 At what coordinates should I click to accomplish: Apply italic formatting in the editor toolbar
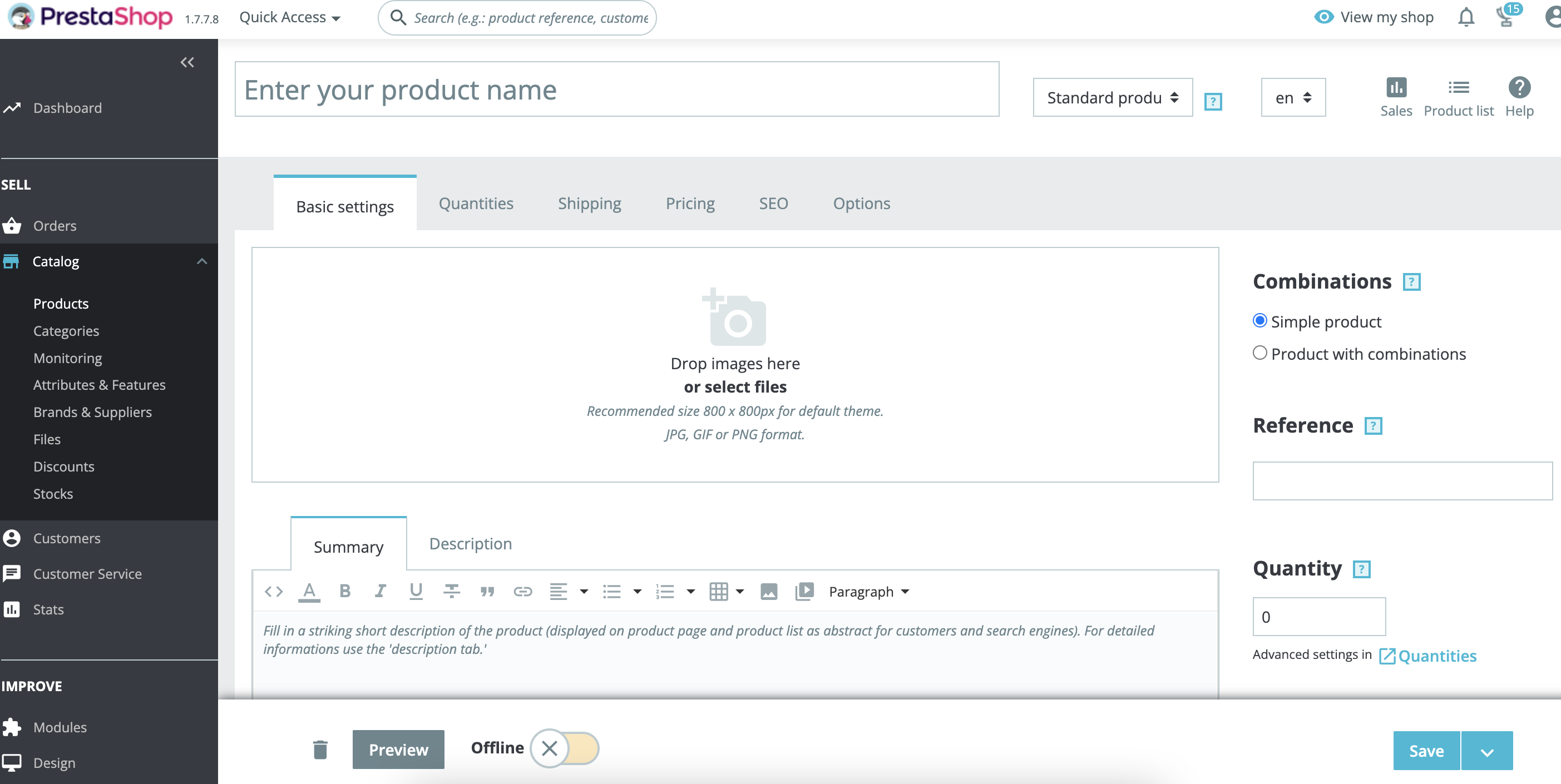pyautogui.click(x=380, y=591)
